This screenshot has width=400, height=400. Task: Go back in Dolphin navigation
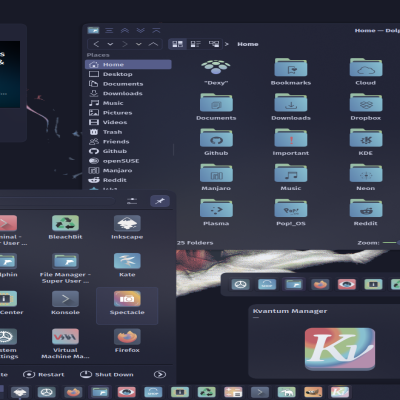(96, 44)
